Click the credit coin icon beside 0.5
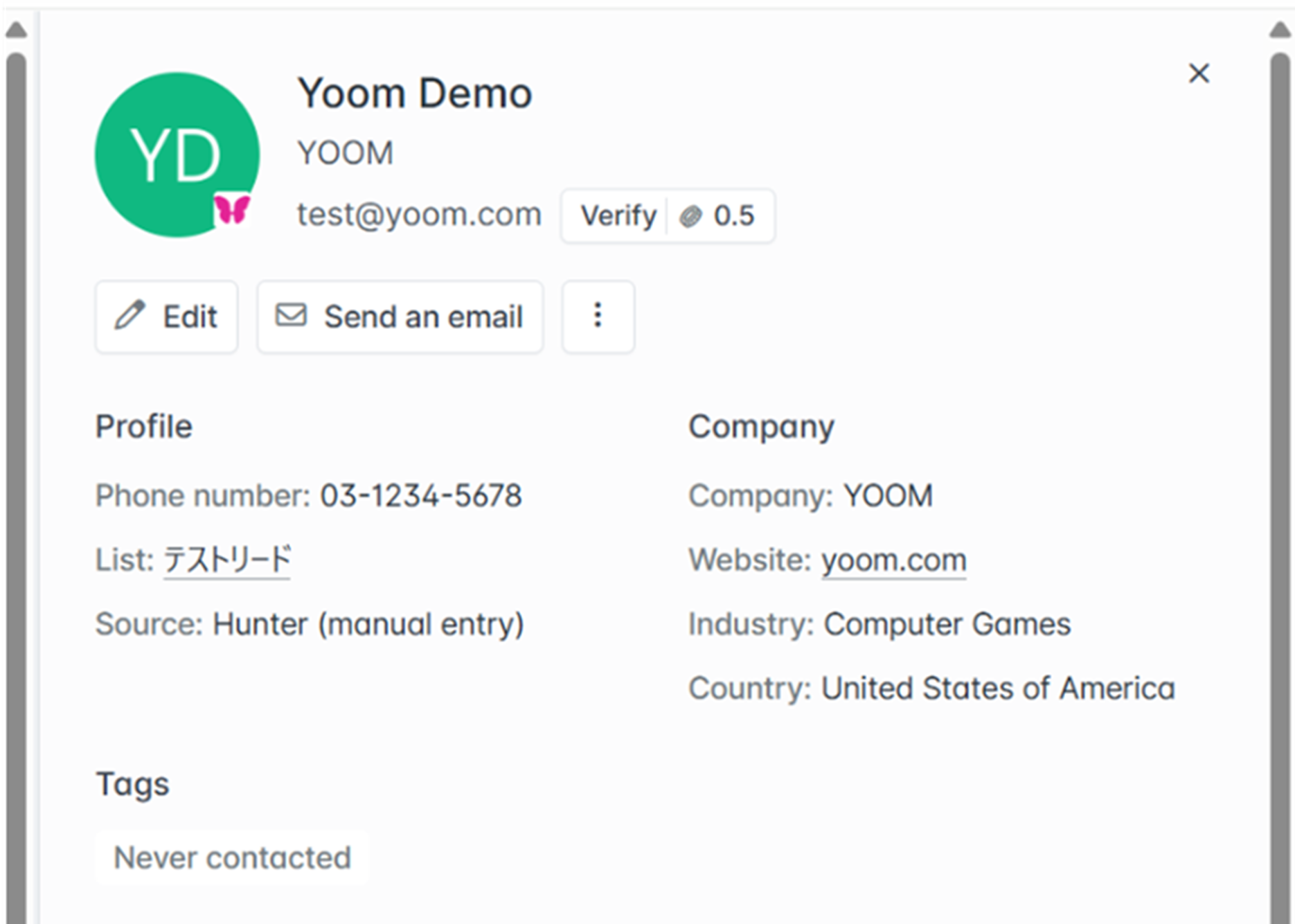The height and width of the screenshot is (924, 1295). [690, 216]
